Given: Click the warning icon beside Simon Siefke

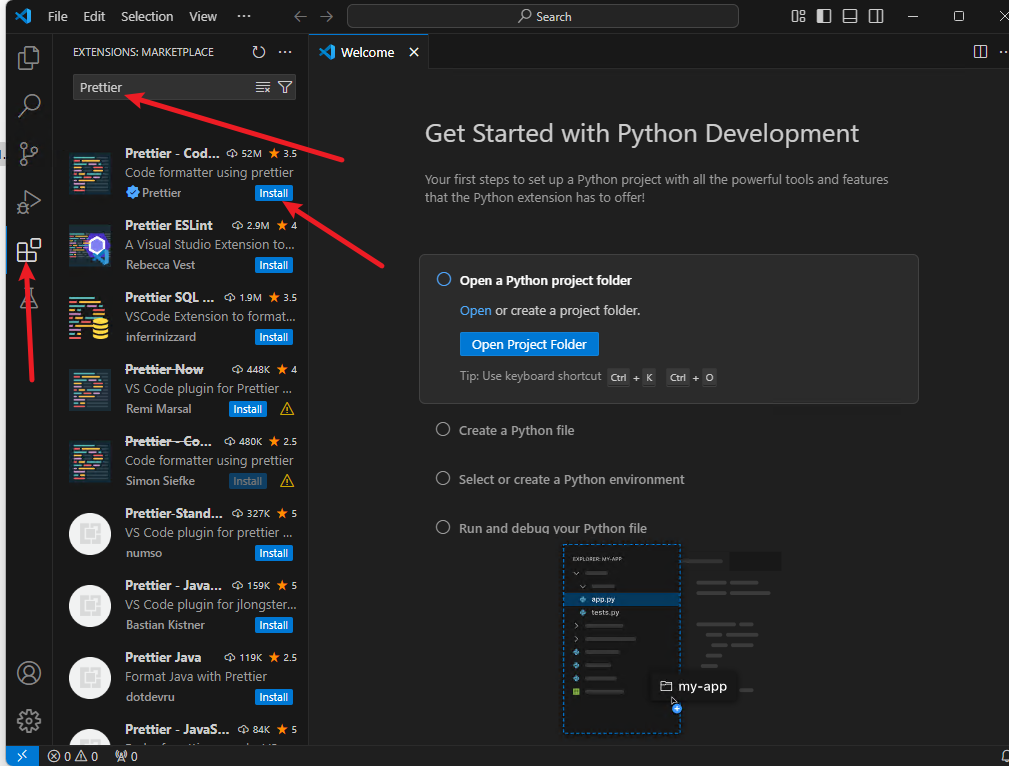Looking at the screenshot, I should coord(287,481).
